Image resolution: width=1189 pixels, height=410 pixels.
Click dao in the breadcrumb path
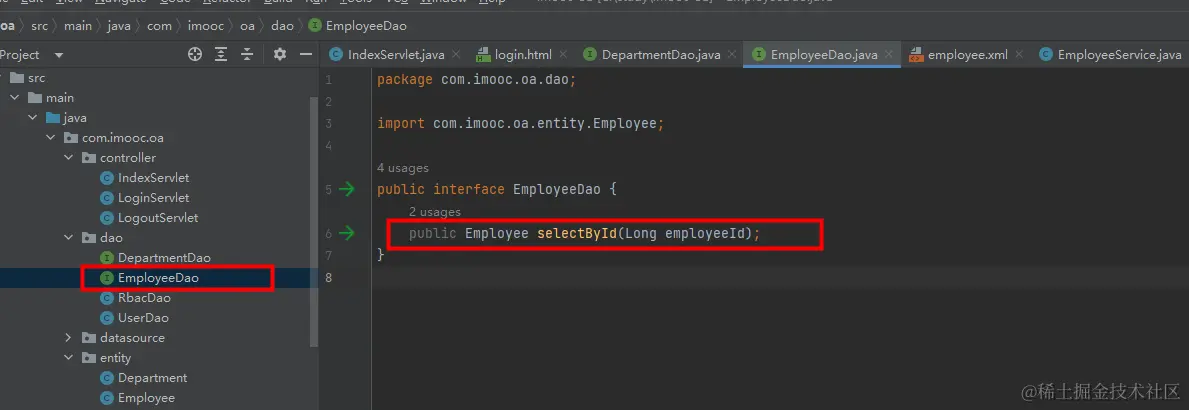[282, 26]
